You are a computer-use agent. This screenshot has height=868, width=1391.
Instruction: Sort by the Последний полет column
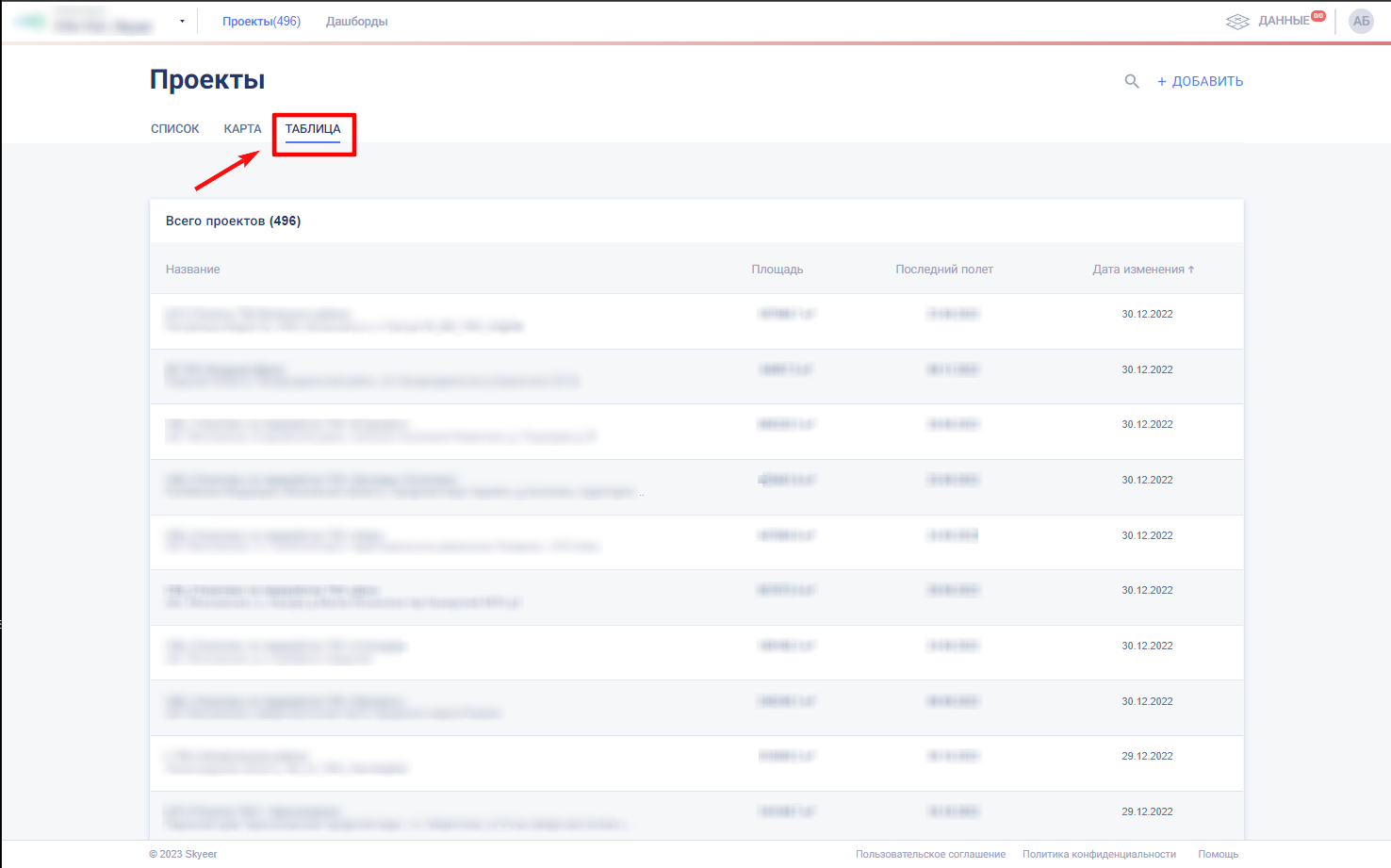click(x=943, y=270)
